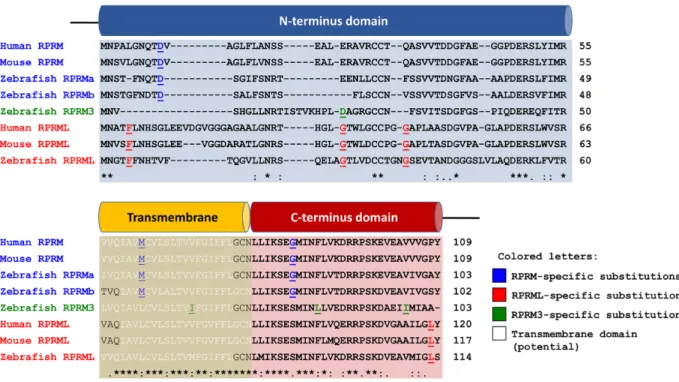Click residue count 114 for Zebrafish RPRML
679x382 pixels.
462,357
